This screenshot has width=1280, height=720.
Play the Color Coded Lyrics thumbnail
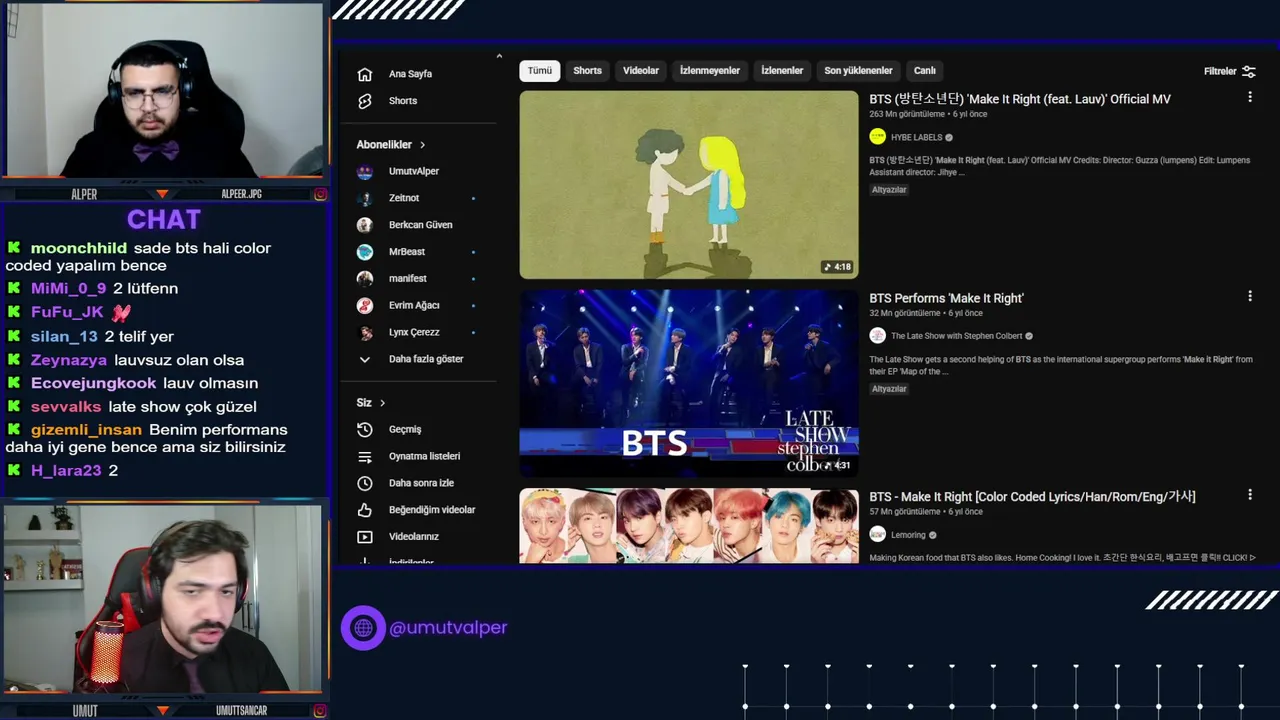click(689, 526)
